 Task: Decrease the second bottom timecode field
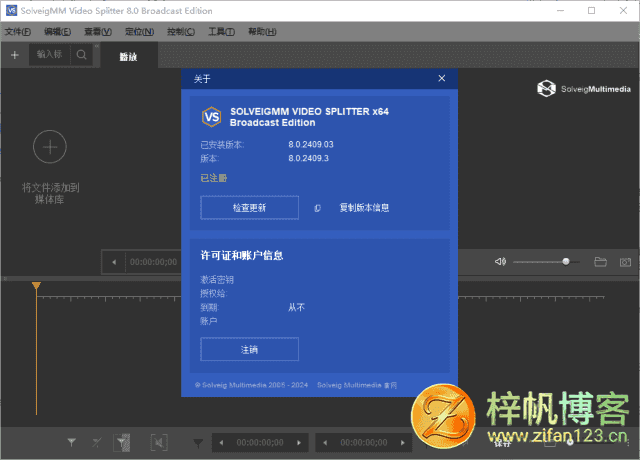tap(325, 443)
